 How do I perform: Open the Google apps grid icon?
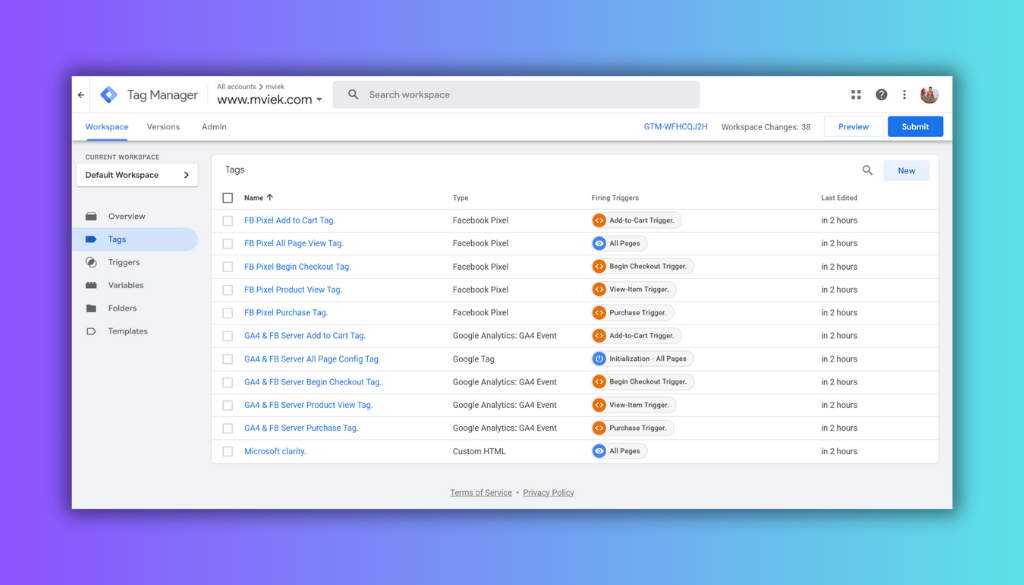856,95
